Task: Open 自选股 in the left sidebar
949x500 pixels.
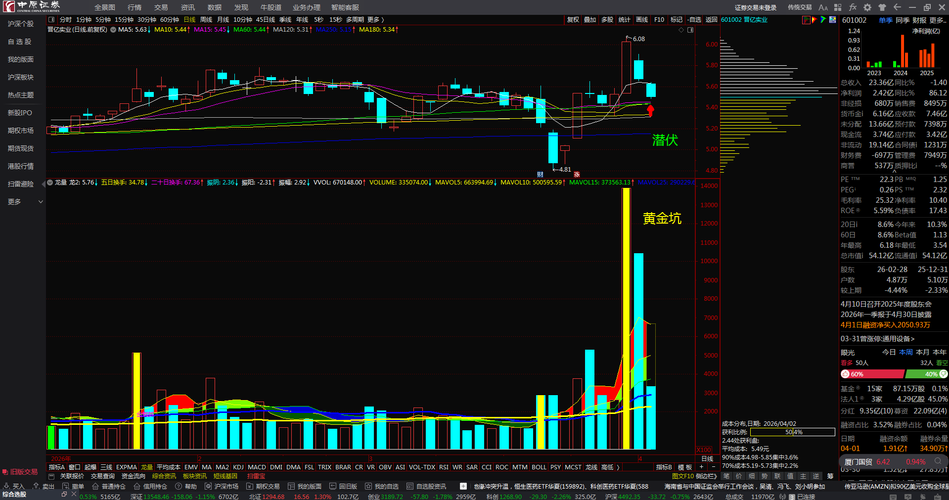Action: pyautogui.click(x=19, y=42)
